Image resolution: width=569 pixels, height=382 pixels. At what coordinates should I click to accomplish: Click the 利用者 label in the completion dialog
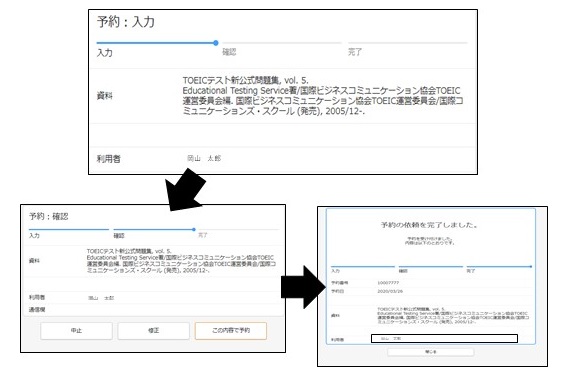[x=337, y=340]
